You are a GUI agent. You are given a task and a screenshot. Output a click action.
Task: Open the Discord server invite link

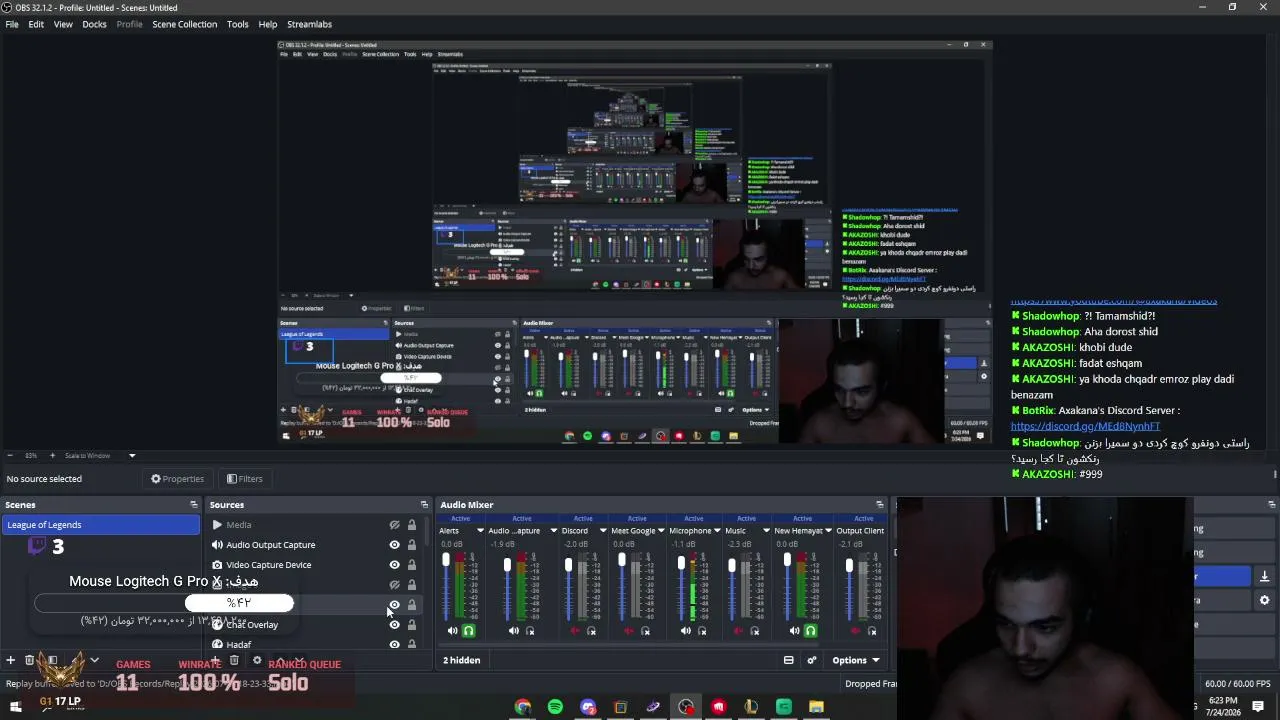(x=1085, y=426)
